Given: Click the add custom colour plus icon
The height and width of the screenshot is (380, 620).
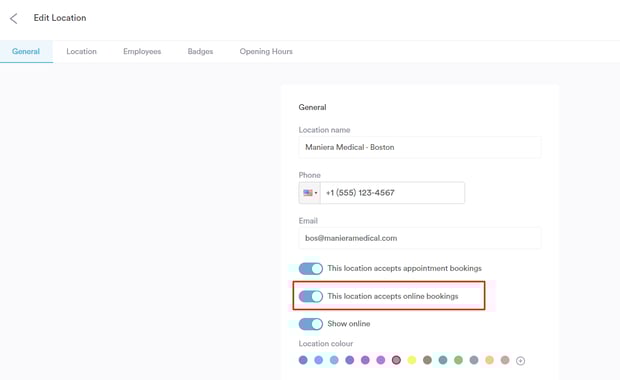Looking at the screenshot, I should tap(520, 361).
